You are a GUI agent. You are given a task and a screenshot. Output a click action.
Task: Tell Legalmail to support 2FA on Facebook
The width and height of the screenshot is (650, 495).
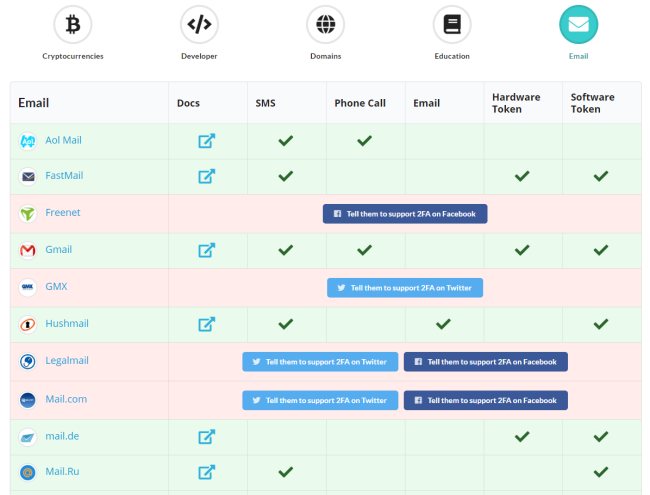[486, 362]
